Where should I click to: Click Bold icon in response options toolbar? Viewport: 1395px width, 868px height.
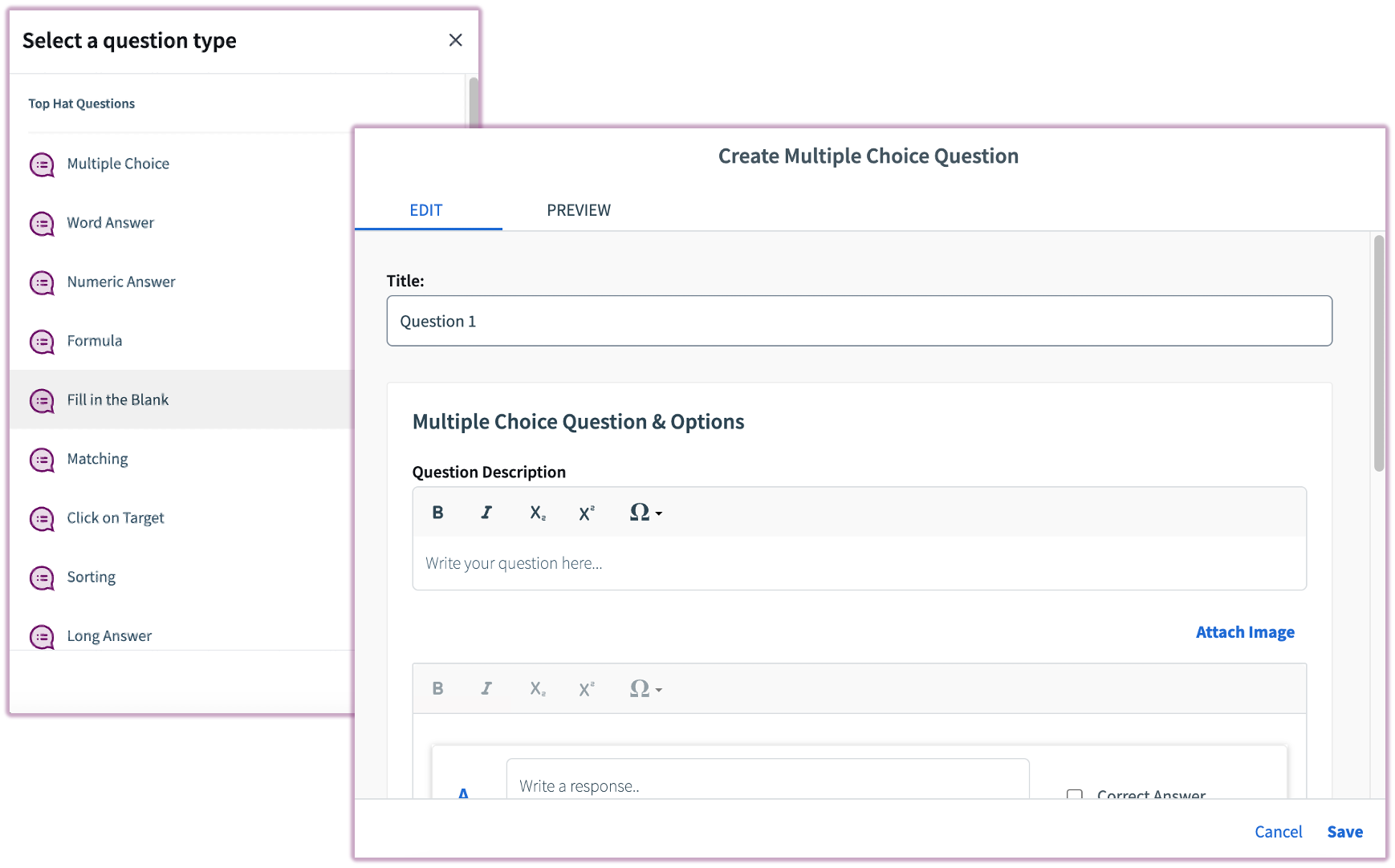pos(437,688)
